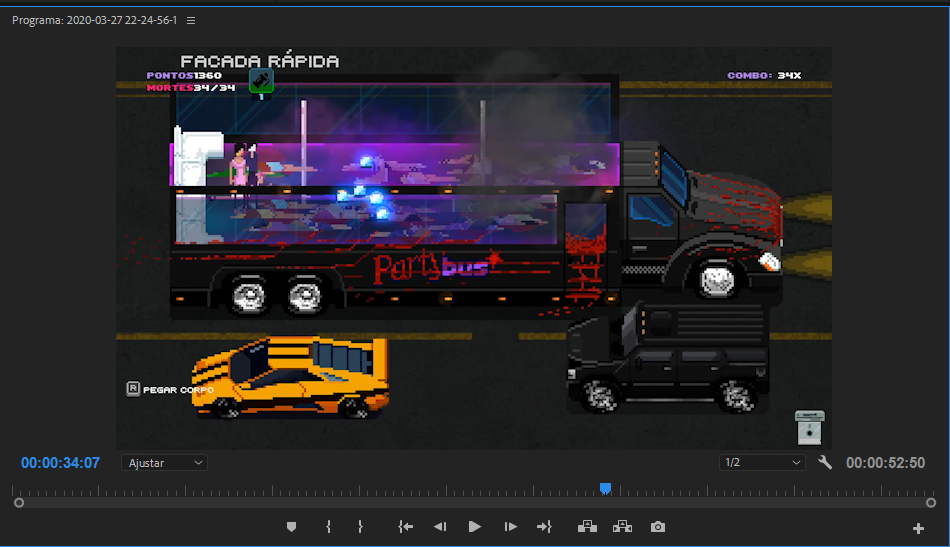Step back one frame
Image resolution: width=950 pixels, height=547 pixels.
440,527
